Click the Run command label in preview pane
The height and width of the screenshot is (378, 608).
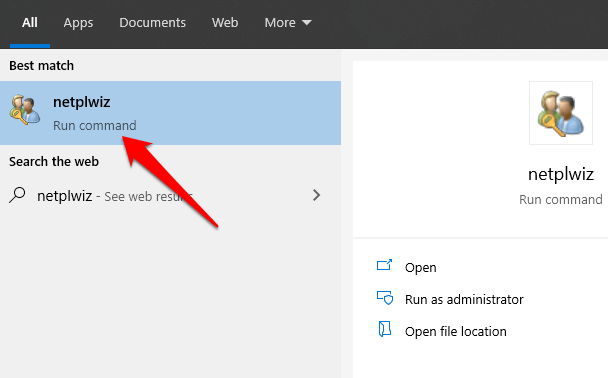[x=561, y=200]
